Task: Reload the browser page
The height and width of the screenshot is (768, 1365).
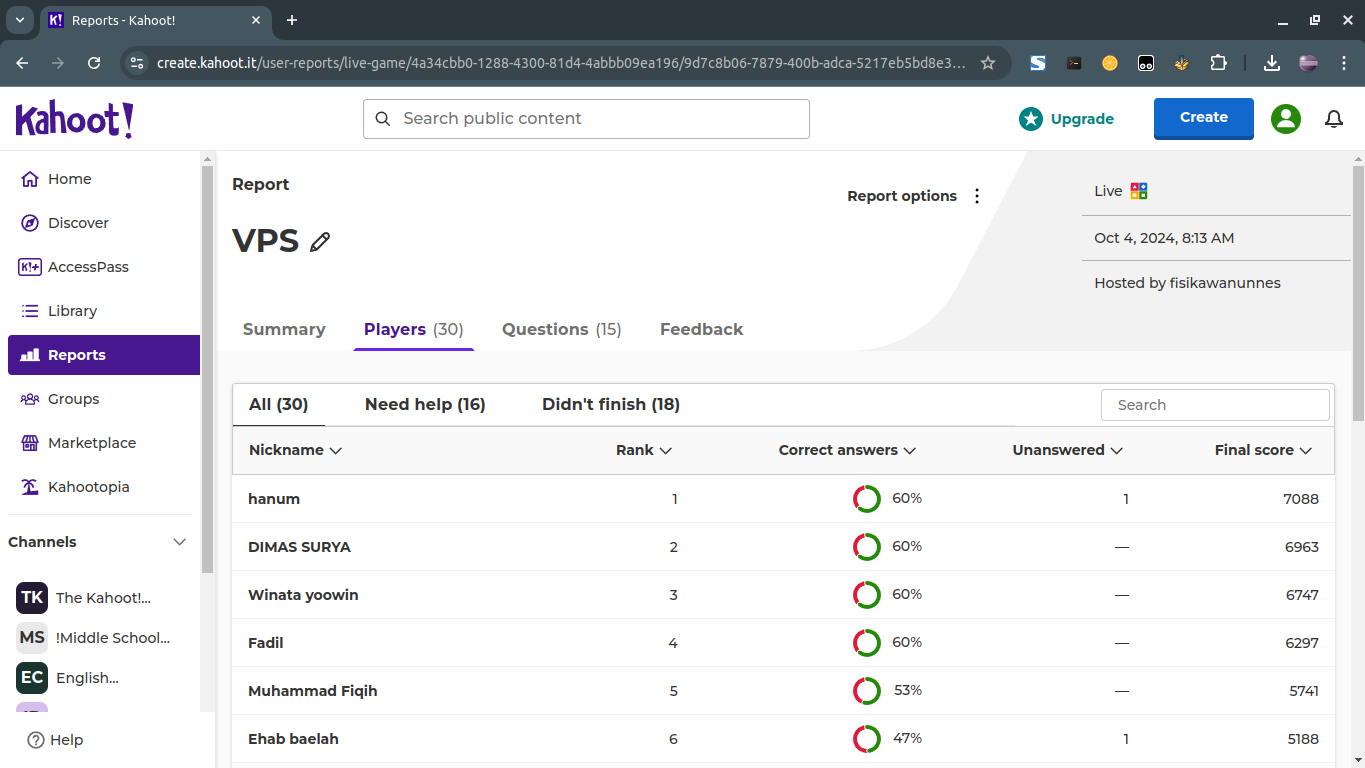Action: 94,63
